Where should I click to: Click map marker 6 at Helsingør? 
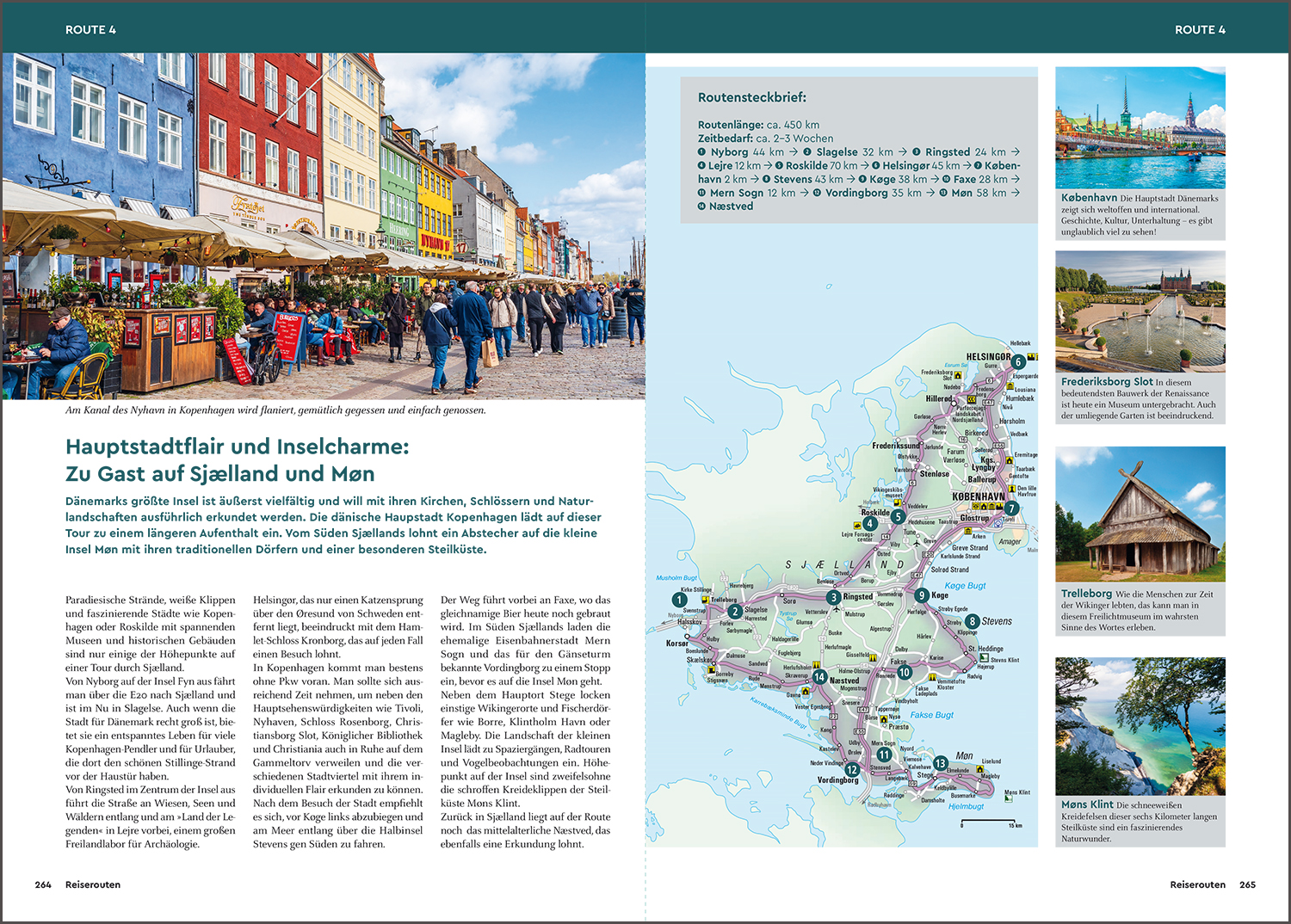coord(1018,362)
